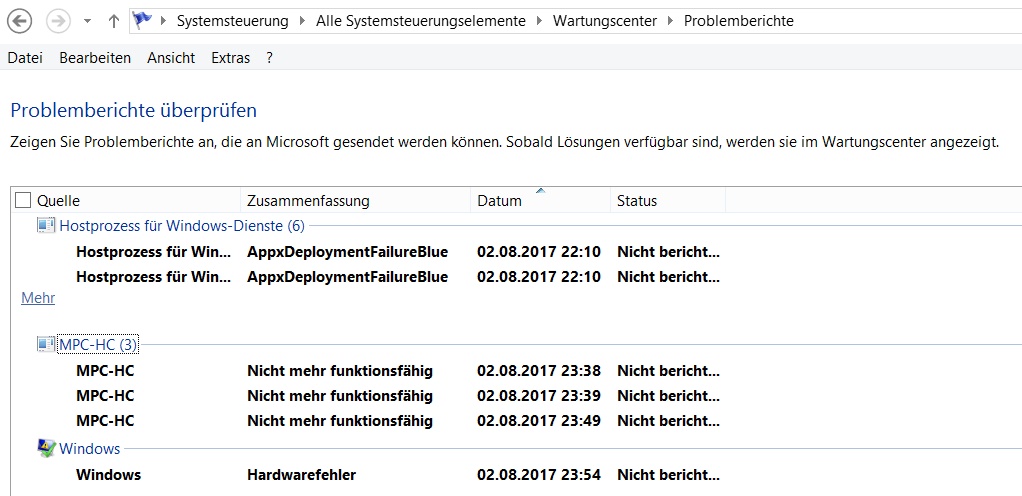Go back with the Back arrow button

20,22
